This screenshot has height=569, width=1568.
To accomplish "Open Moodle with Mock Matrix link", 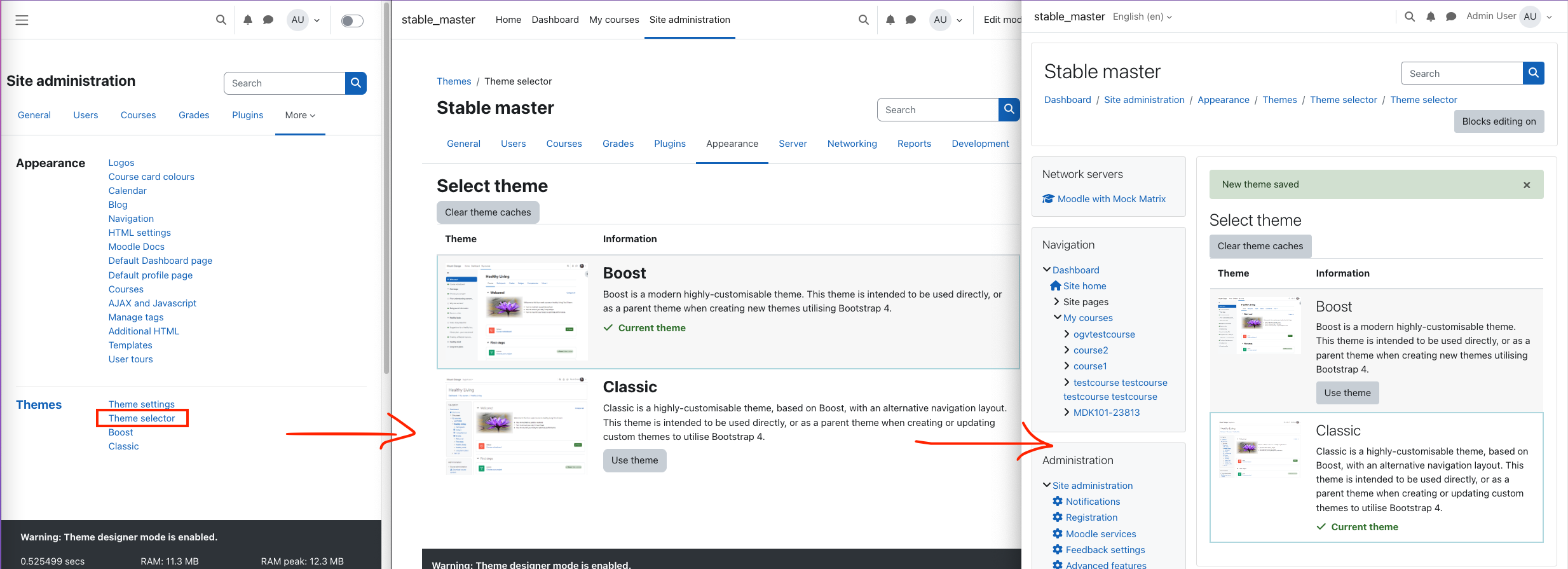I will click(x=1112, y=199).
